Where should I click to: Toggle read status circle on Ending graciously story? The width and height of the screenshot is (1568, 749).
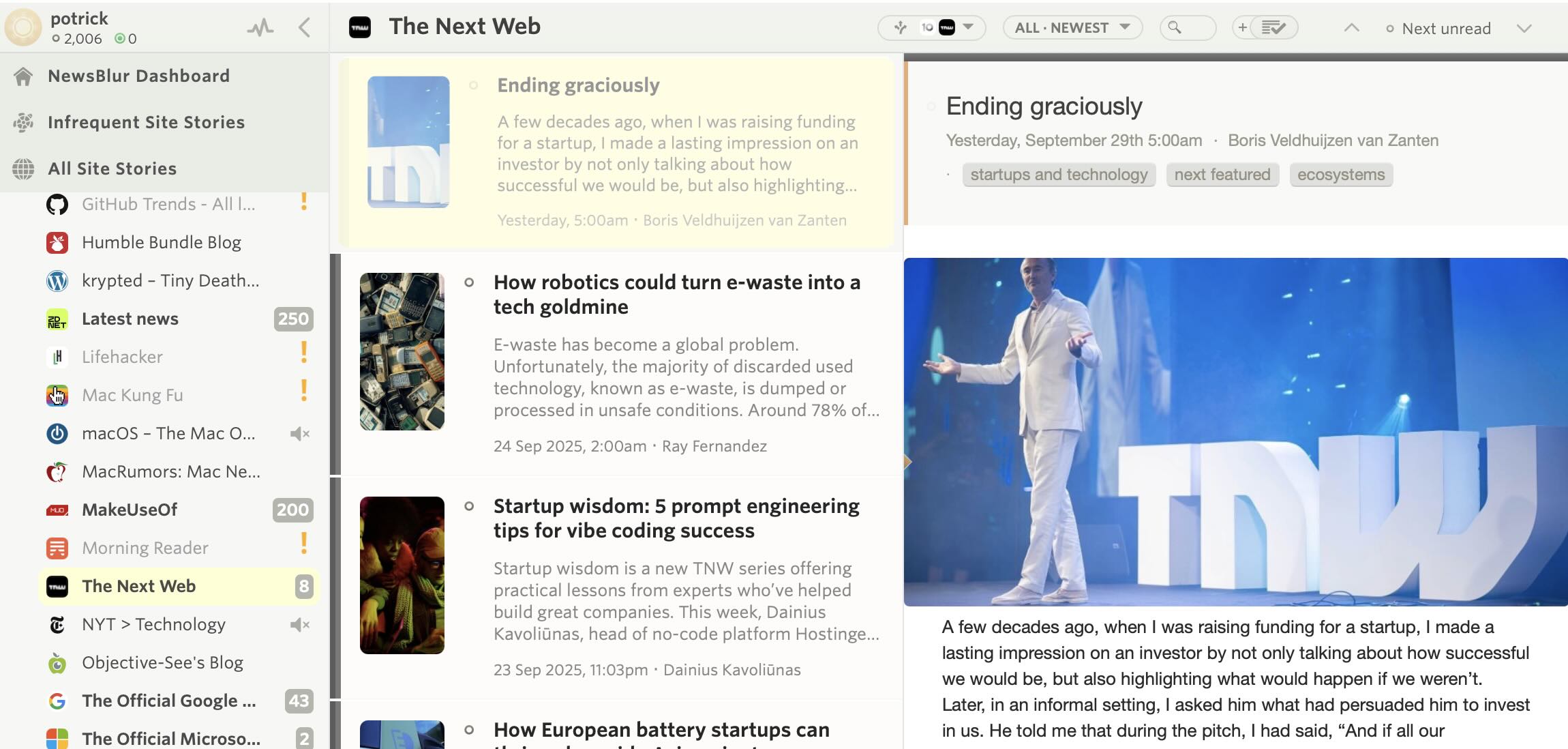click(474, 85)
